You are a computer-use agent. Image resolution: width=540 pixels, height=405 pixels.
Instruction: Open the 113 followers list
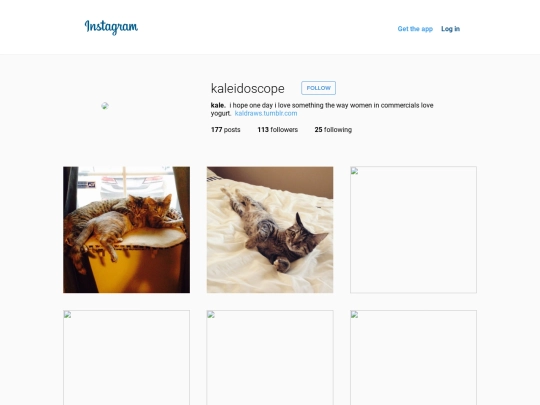(278, 130)
